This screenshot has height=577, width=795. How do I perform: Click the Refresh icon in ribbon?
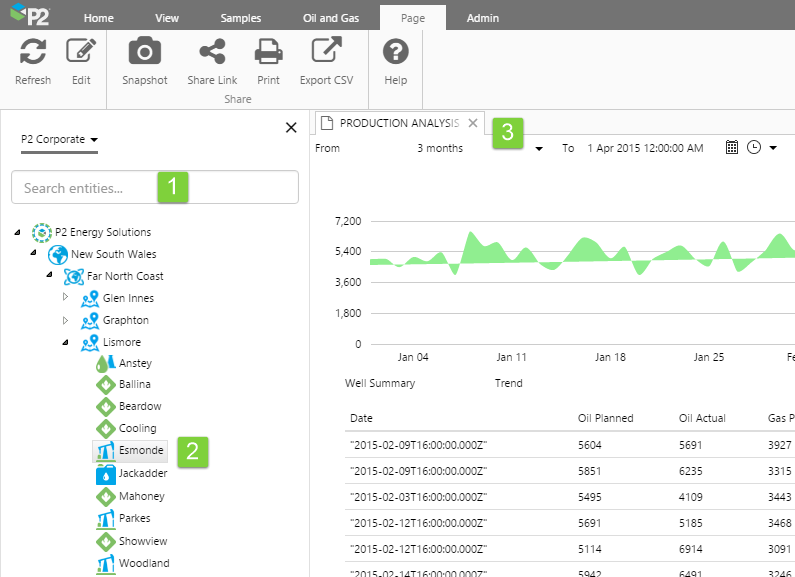(33, 52)
